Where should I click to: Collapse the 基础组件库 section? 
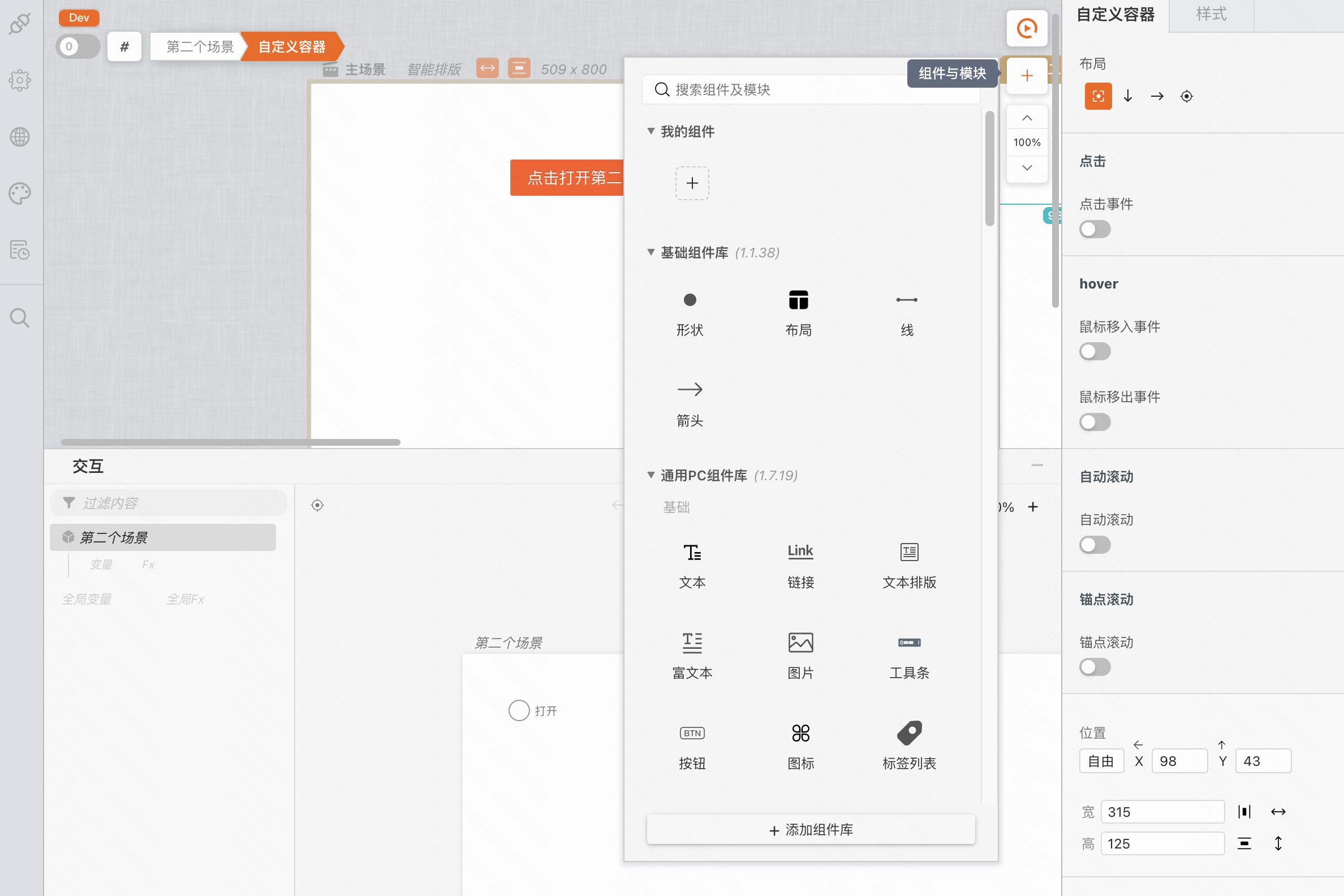pyautogui.click(x=651, y=253)
